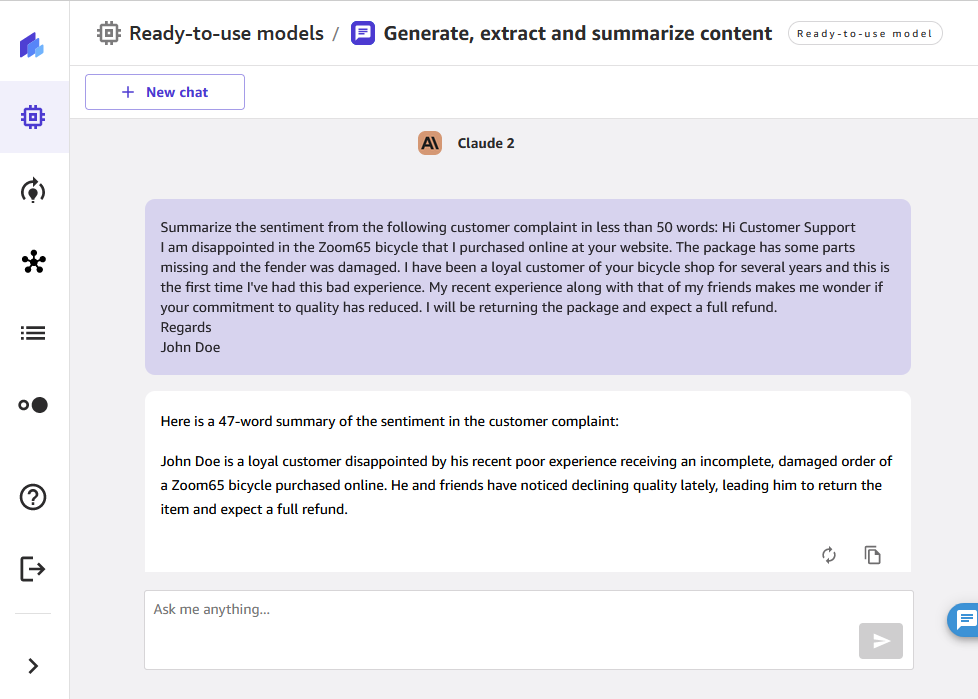Viewport: 978px width, 699px height.
Task: Start a New chat
Action: (x=165, y=92)
